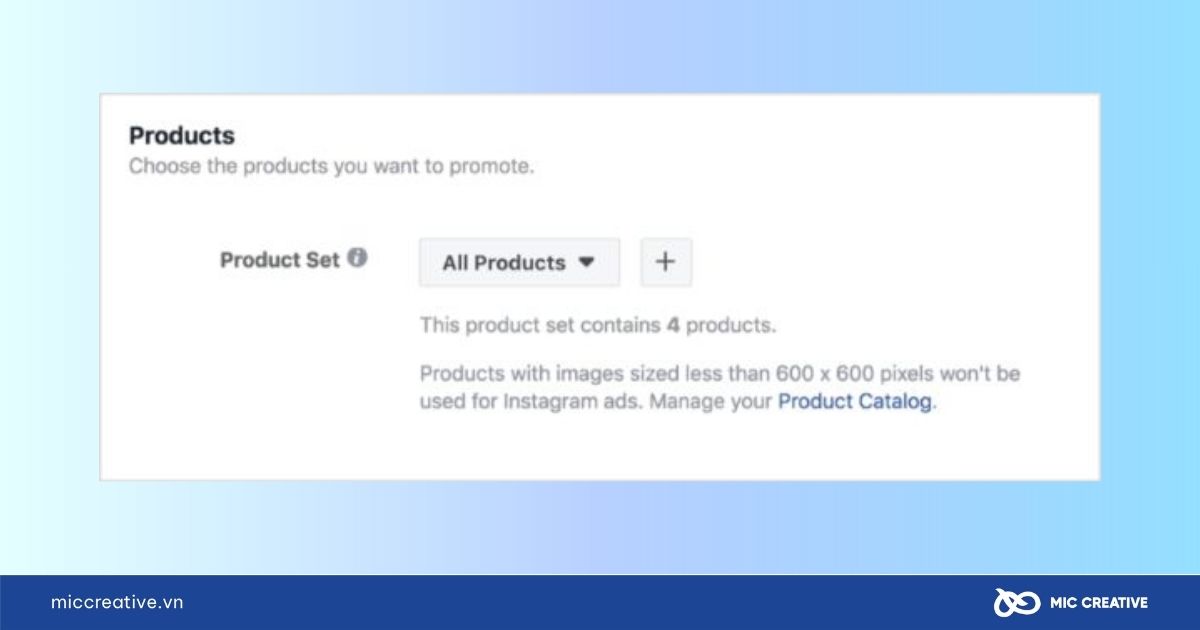Image resolution: width=1200 pixels, height=630 pixels.
Task: Click the caret arrow in All Products
Action: point(587,263)
